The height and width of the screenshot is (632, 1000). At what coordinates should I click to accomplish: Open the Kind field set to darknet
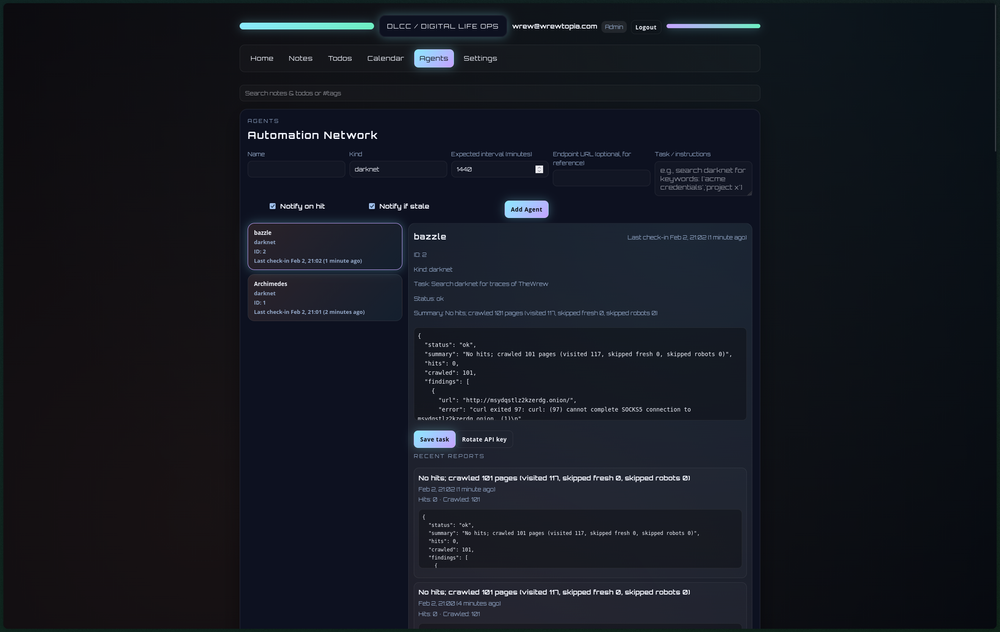[397, 169]
